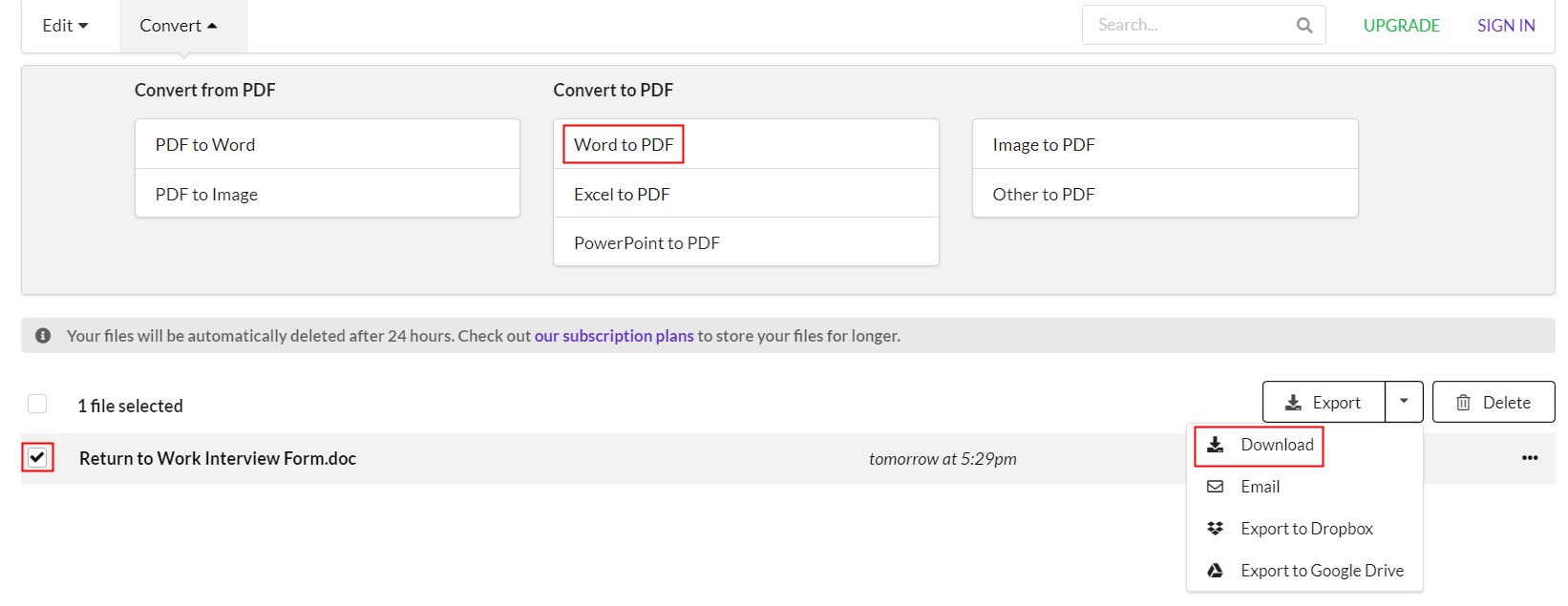Open the three-dot more options for the file
The image size is (1568, 606).
1529,458
